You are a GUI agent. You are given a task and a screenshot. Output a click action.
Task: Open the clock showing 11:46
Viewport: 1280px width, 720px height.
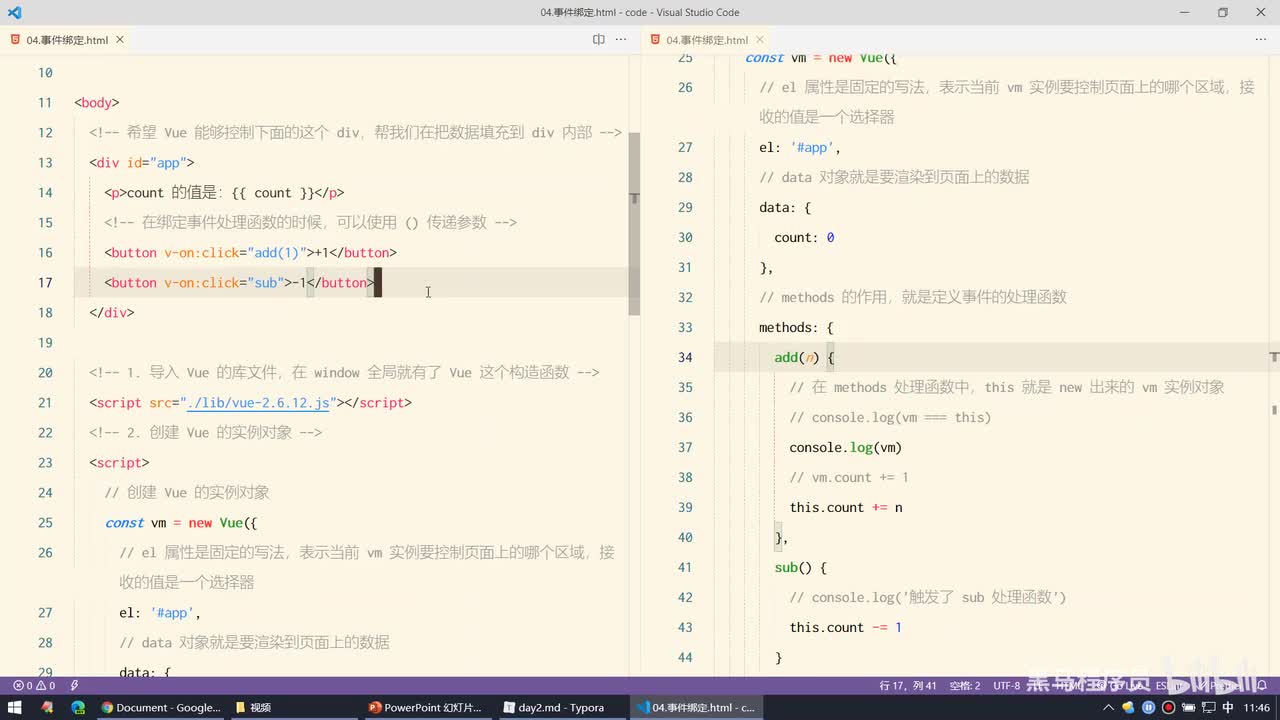click(x=1257, y=707)
